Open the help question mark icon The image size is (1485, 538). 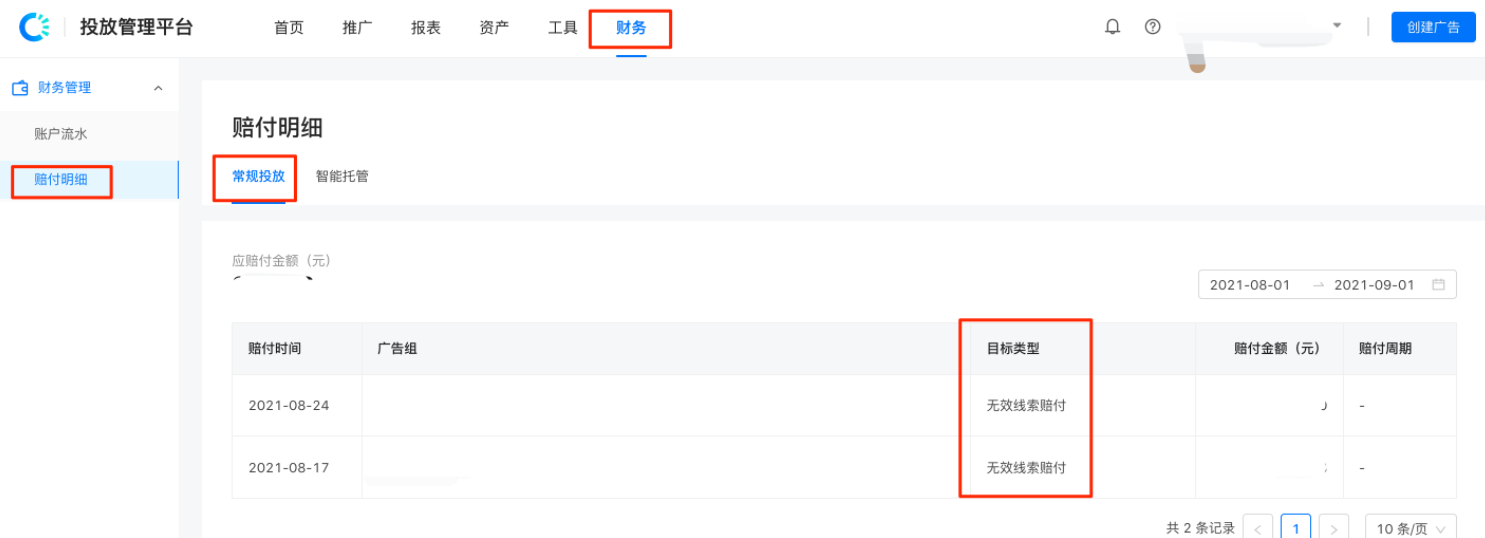[1152, 27]
